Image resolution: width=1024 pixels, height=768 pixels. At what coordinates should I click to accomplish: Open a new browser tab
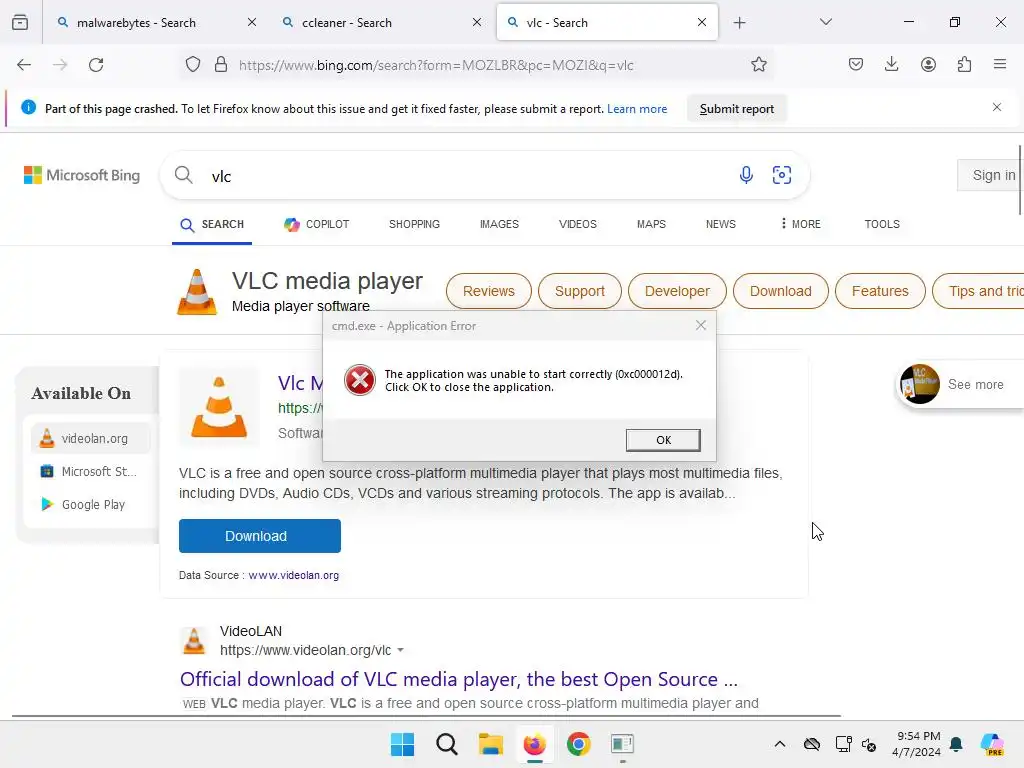(739, 23)
